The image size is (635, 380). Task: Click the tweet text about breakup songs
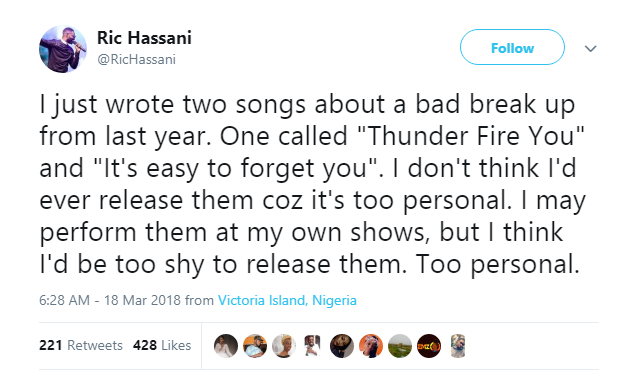pyautogui.click(x=312, y=184)
